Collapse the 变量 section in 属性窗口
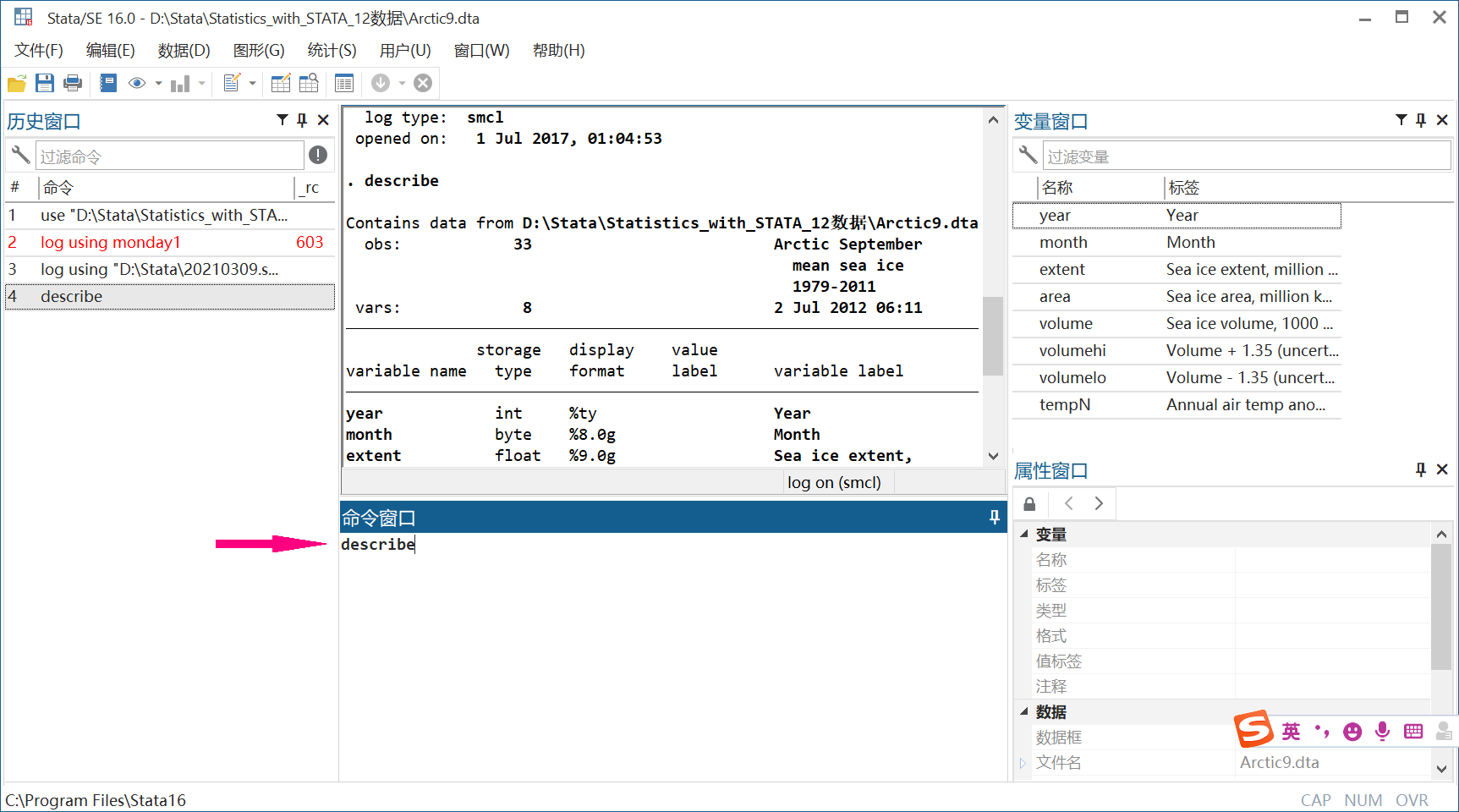The height and width of the screenshot is (812, 1459). click(x=1024, y=534)
